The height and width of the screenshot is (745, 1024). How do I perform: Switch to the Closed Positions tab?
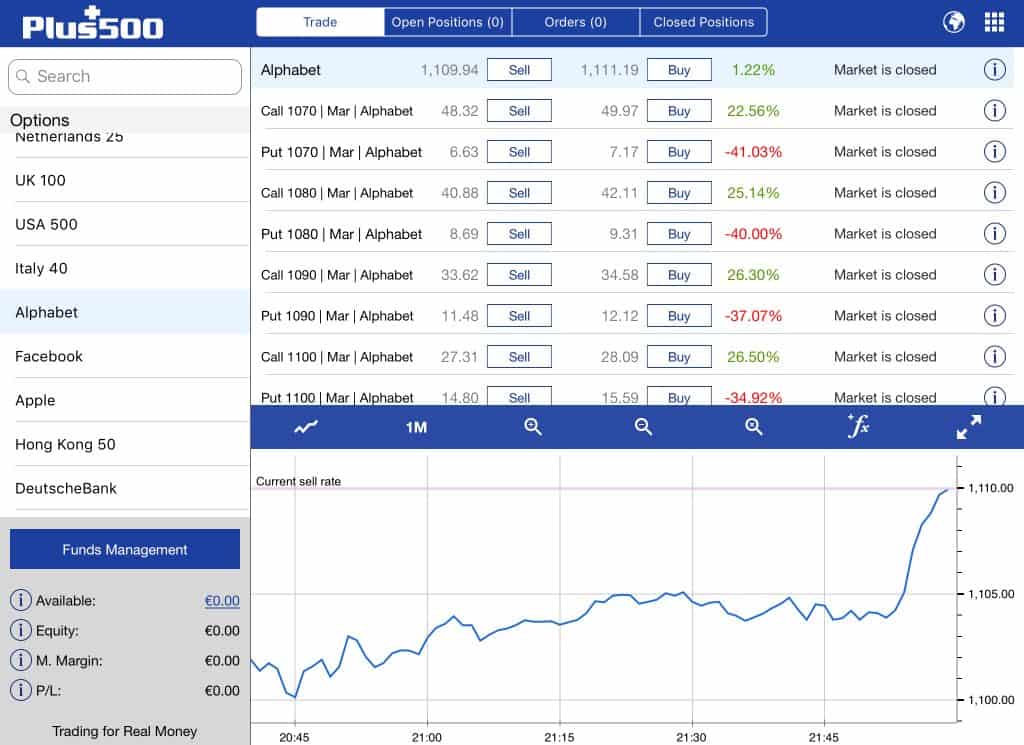(703, 22)
